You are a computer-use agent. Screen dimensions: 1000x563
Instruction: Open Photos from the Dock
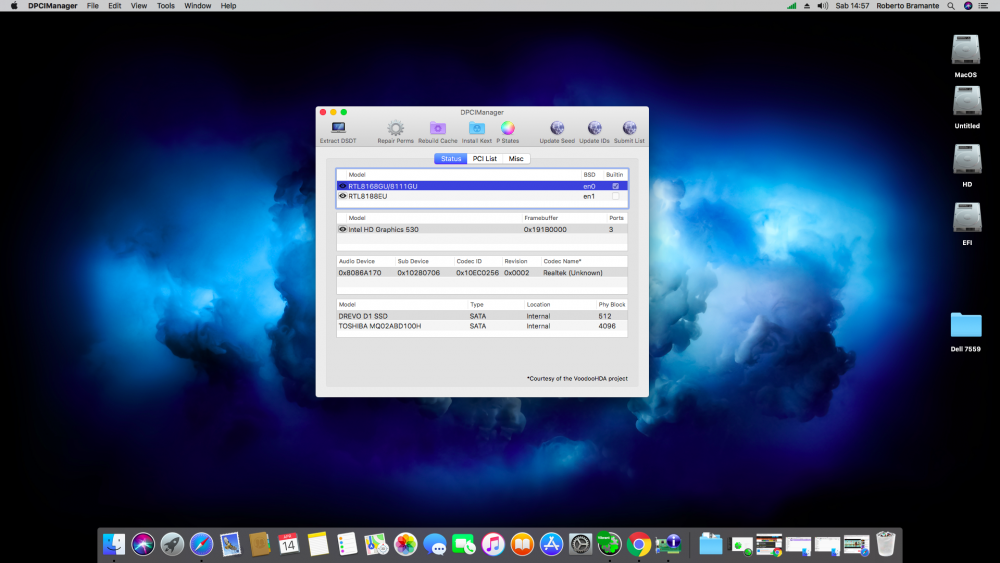click(x=406, y=545)
